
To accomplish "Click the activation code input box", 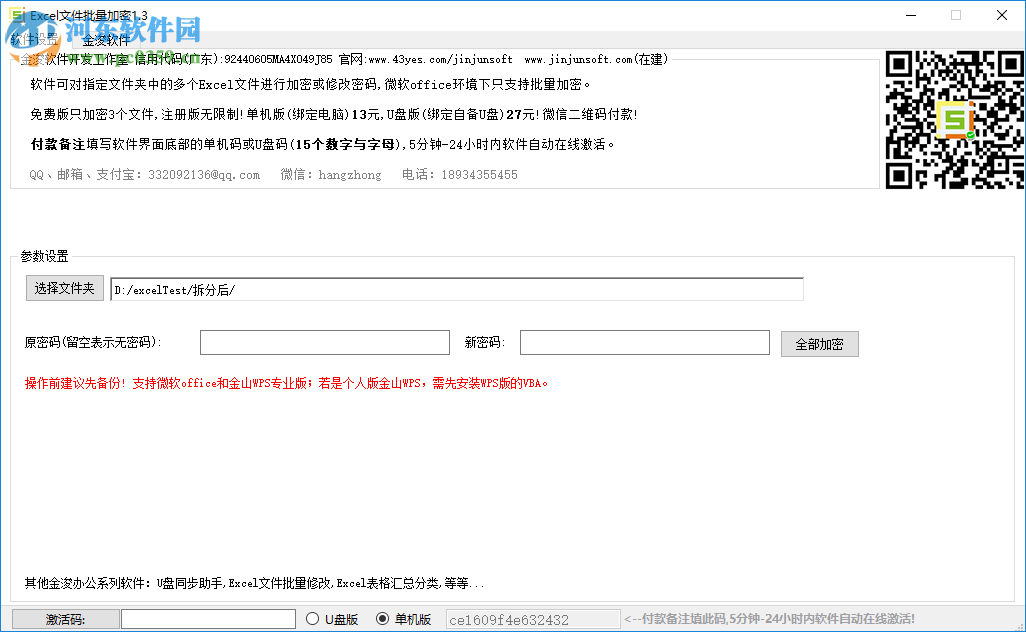I will tap(207, 618).
